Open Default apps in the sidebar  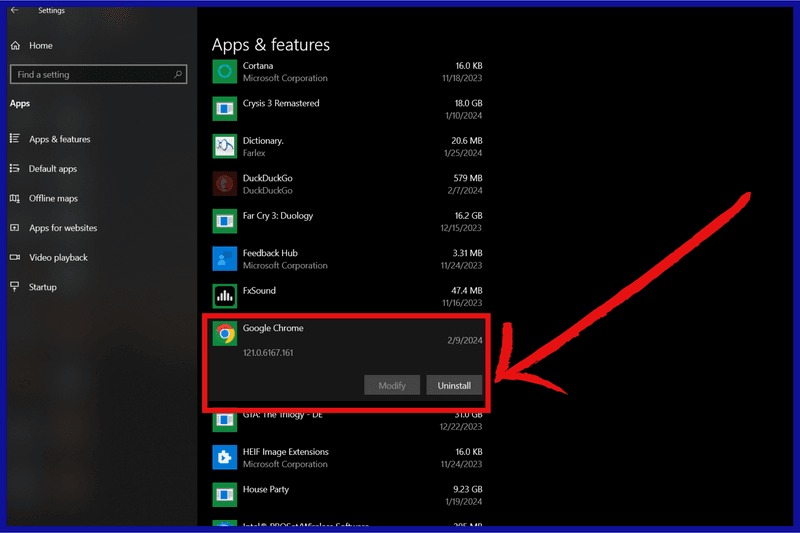52,169
